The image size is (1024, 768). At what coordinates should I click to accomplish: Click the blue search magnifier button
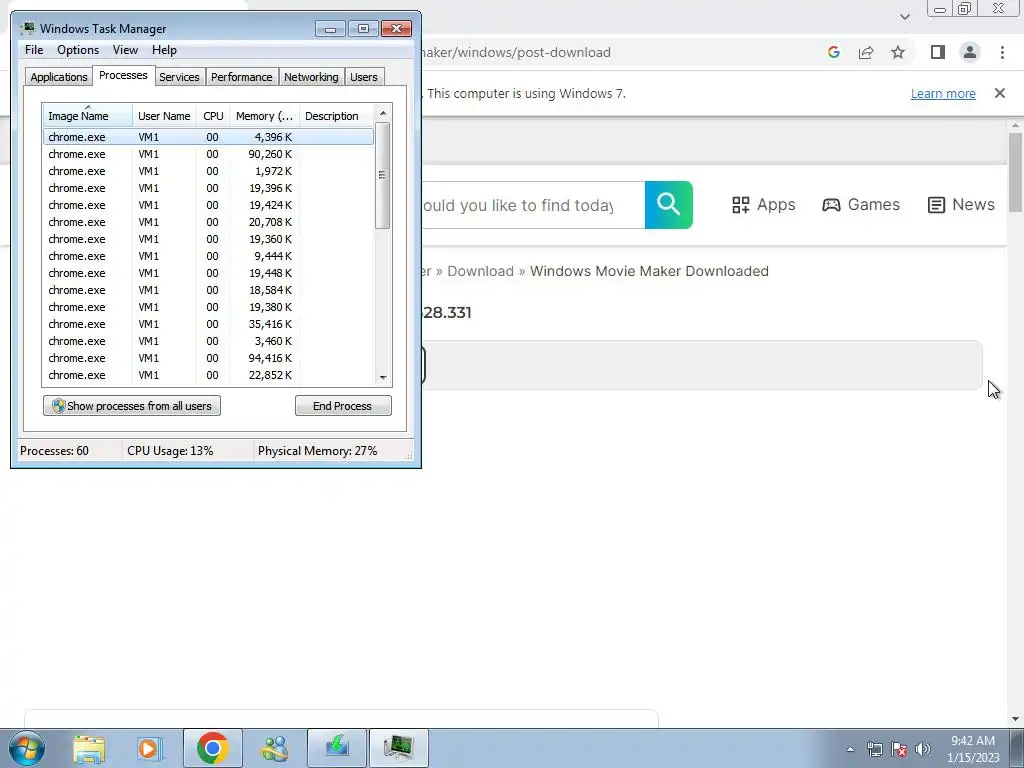tap(669, 205)
